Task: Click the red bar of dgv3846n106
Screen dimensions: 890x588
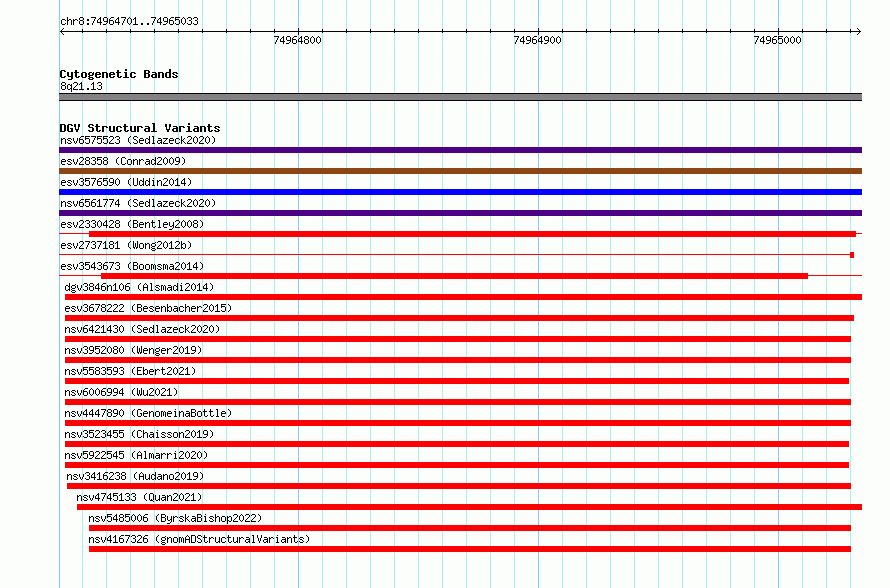Action: point(463,297)
